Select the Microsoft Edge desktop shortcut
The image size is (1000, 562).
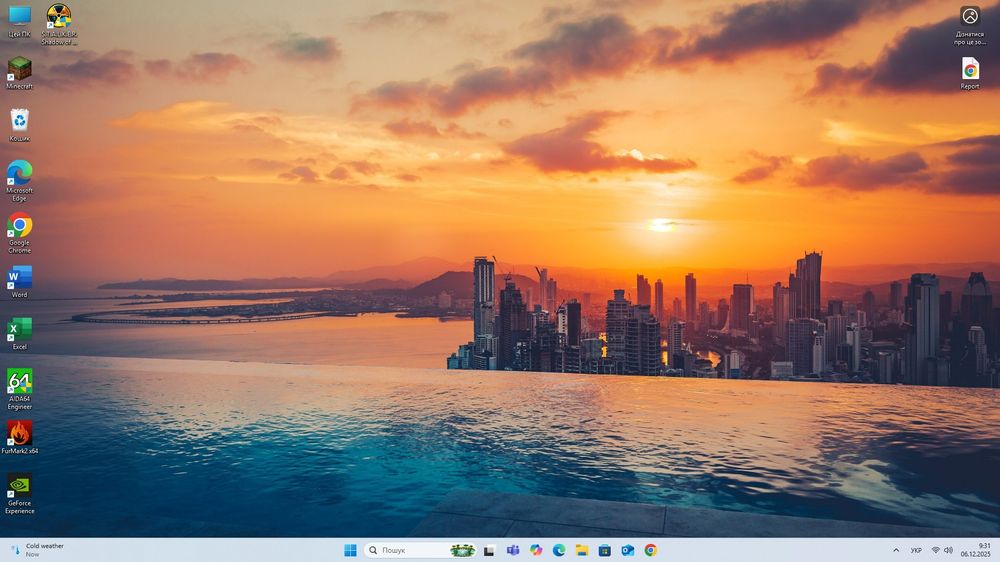pyautogui.click(x=19, y=181)
